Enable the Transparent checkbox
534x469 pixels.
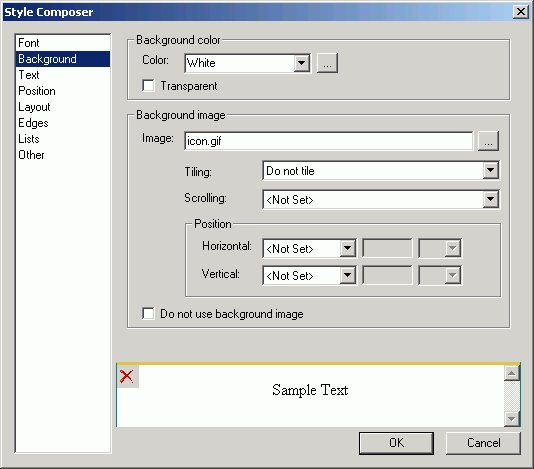148,85
